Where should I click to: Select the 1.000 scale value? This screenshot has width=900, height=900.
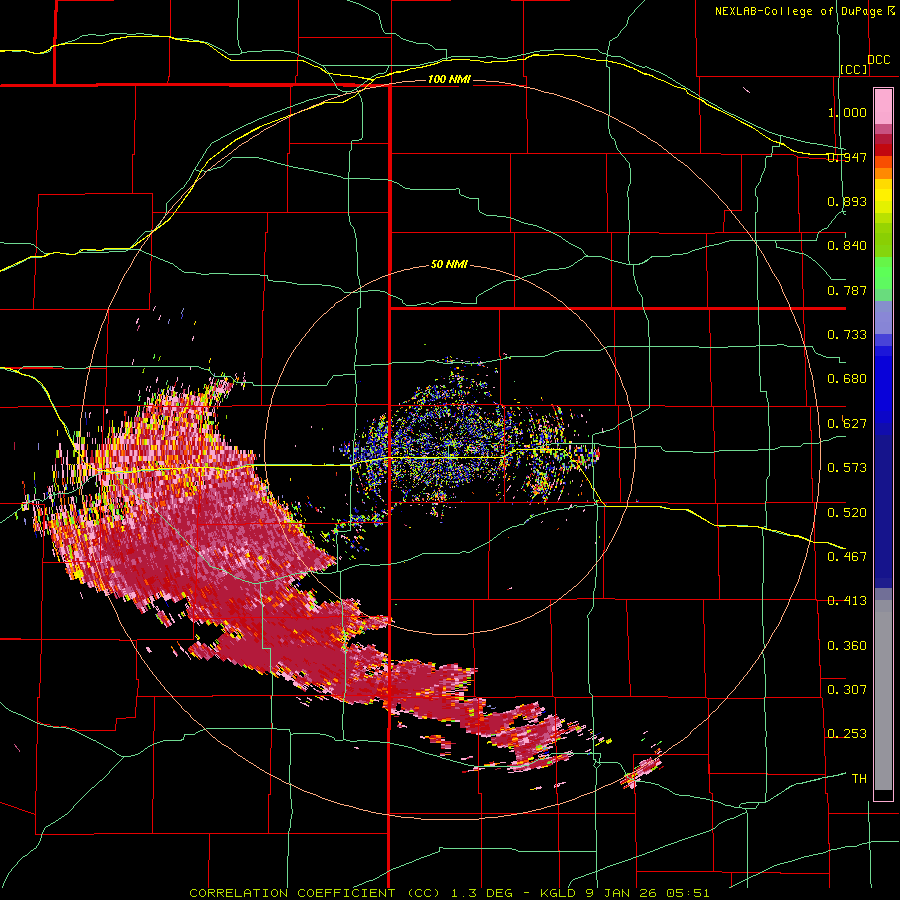(x=847, y=112)
